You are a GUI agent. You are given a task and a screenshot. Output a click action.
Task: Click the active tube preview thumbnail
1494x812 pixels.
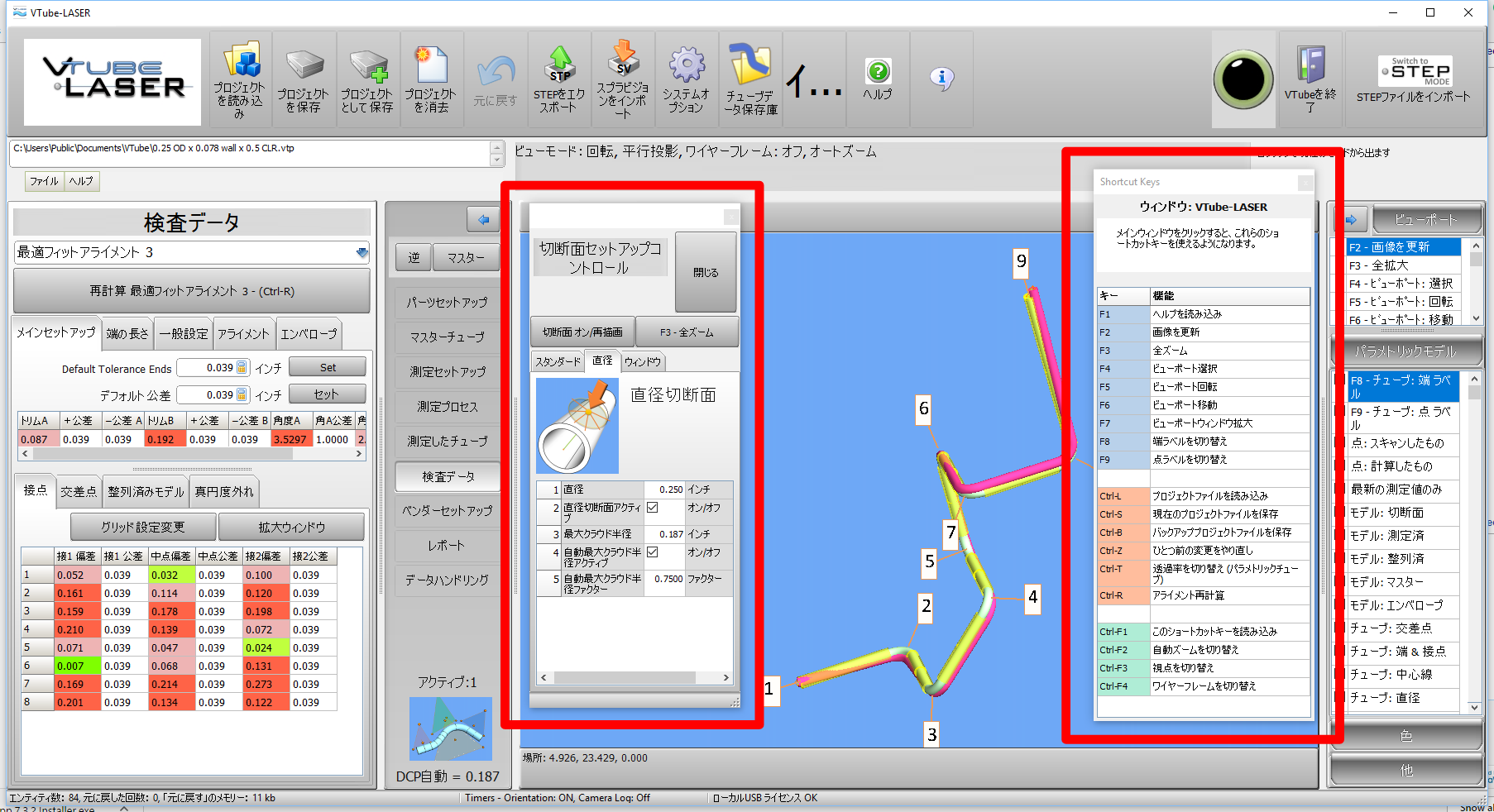[x=450, y=728]
